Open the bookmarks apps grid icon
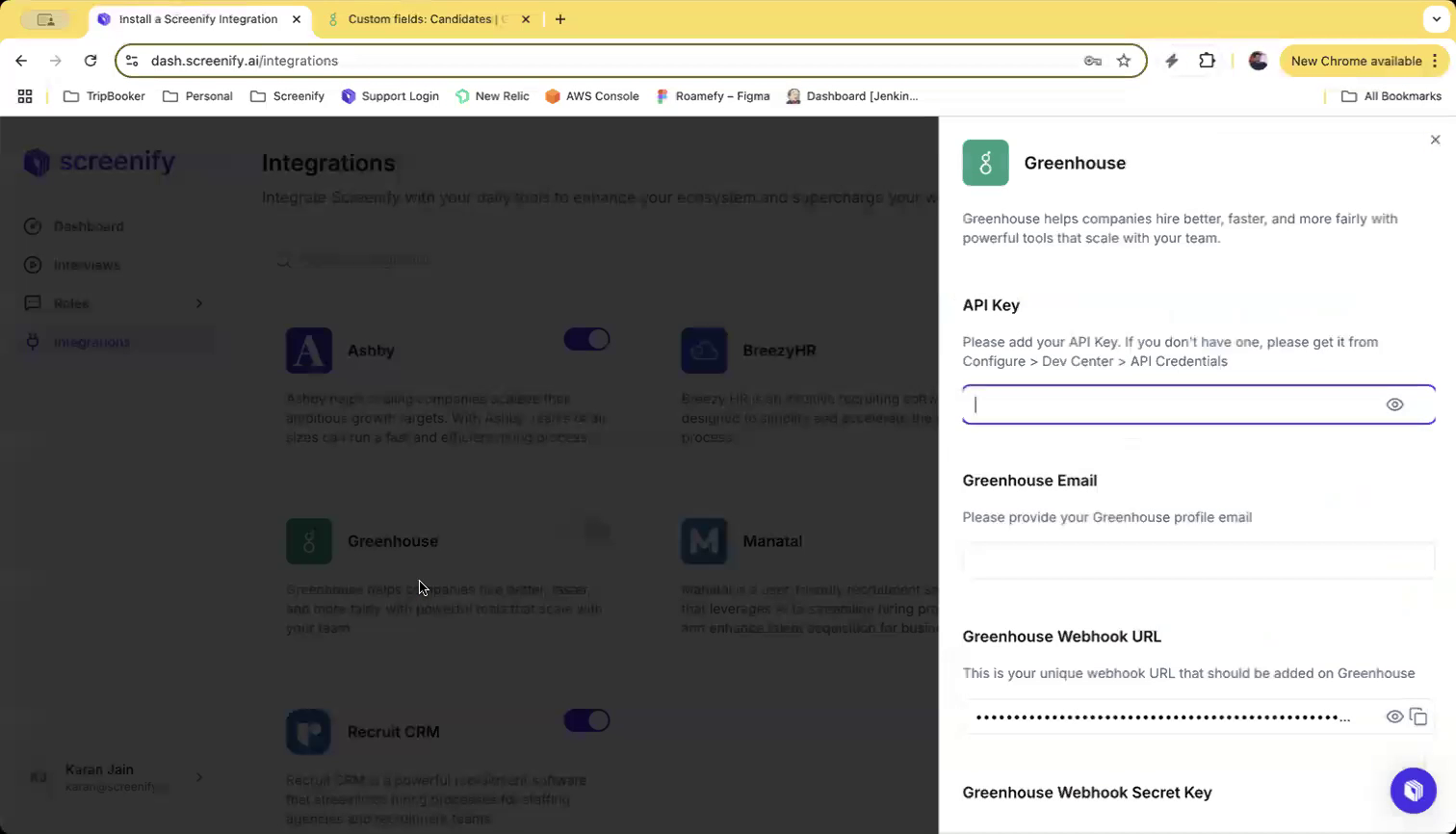Screen dimensions: 1456x834 tap(25, 96)
